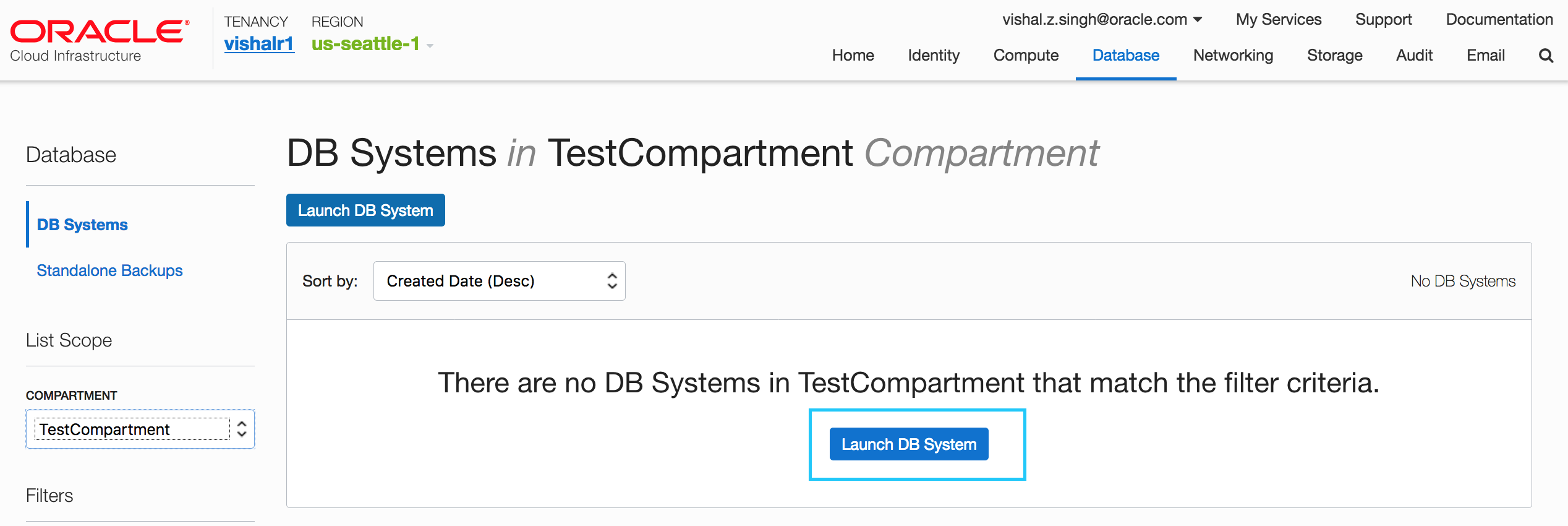Image resolution: width=1568 pixels, height=526 pixels.
Task: Open the Compute menu
Action: 1026,56
